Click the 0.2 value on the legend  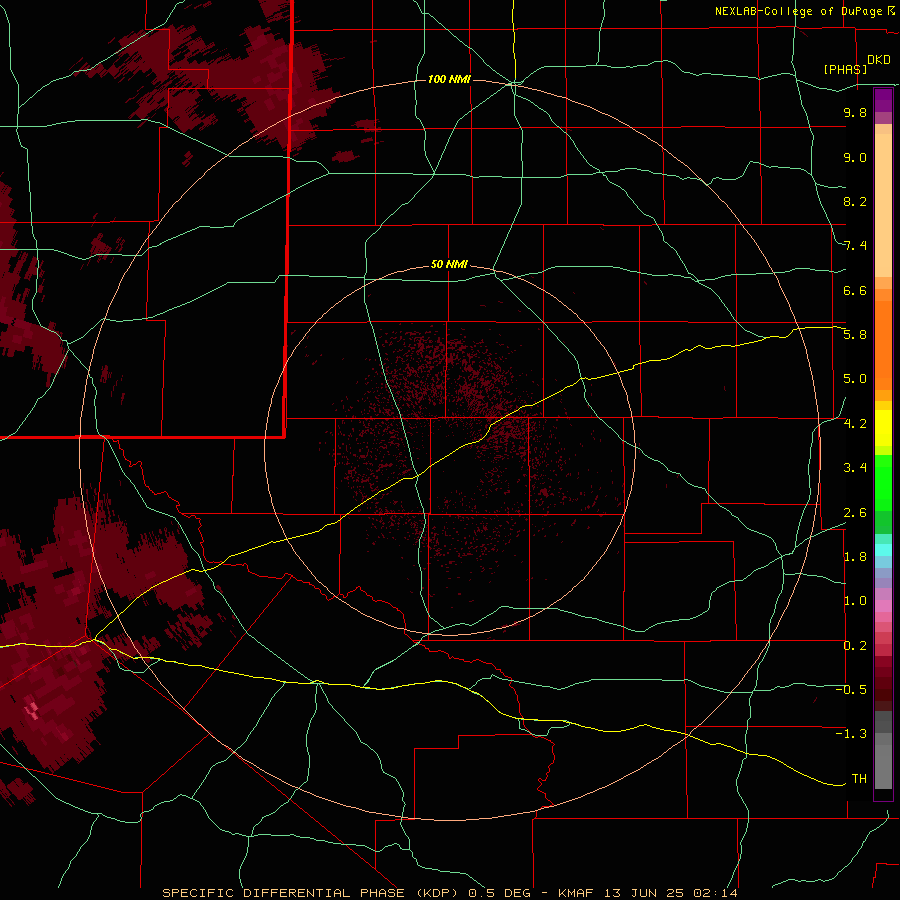pos(855,646)
